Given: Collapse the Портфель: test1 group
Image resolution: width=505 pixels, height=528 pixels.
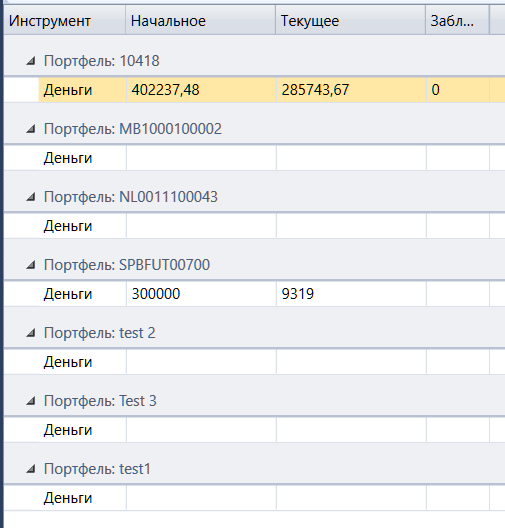Looking at the screenshot, I should (31, 469).
